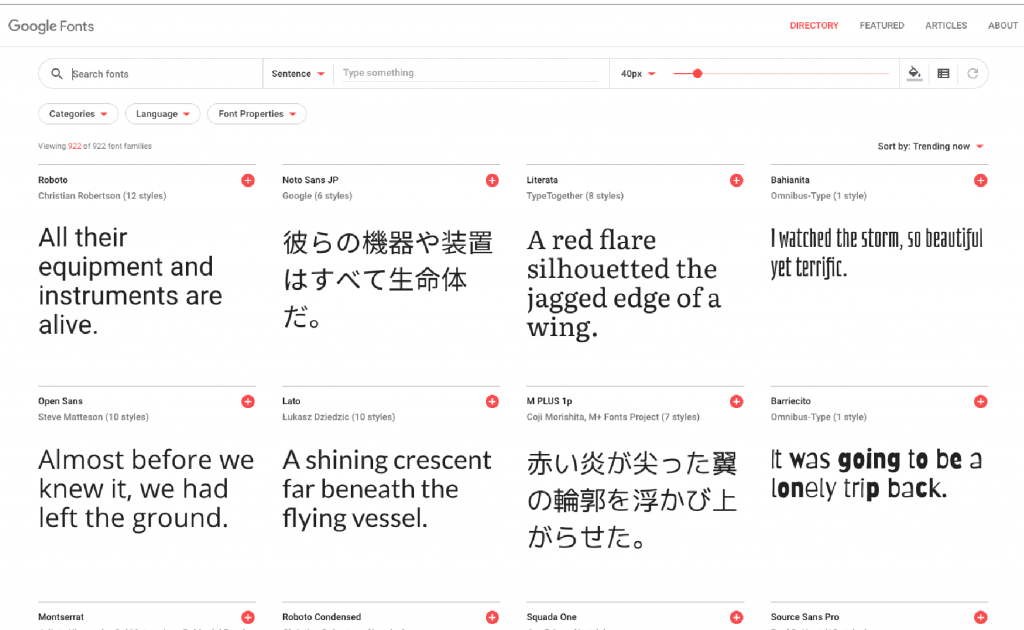Change Sort by Trending now dropdown

pyautogui.click(x=930, y=146)
